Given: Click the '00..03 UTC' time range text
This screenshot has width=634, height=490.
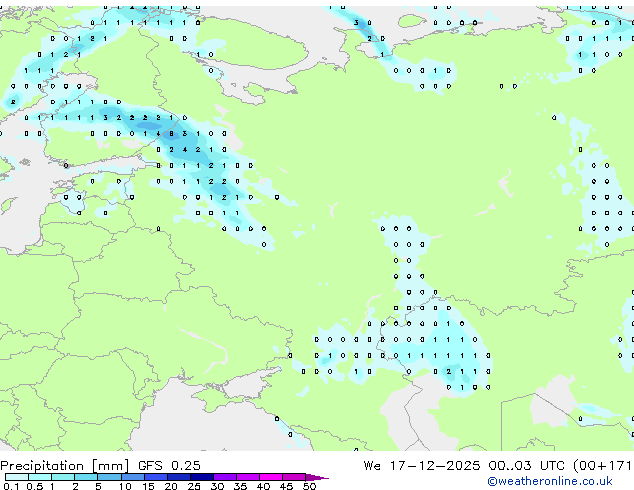Looking at the screenshot, I should click(526, 466).
